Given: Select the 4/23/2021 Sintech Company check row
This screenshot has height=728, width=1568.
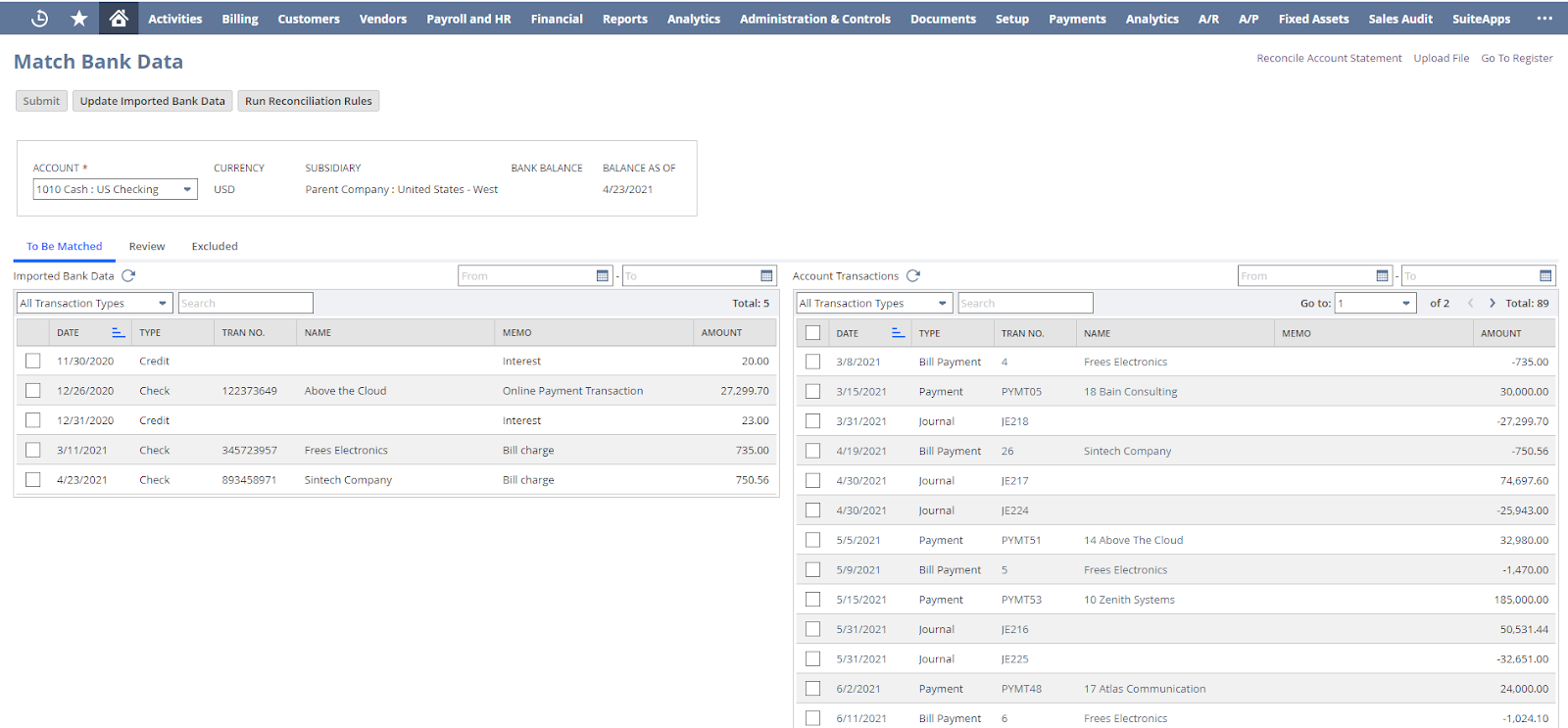Looking at the screenshot, I should (33, 480).
